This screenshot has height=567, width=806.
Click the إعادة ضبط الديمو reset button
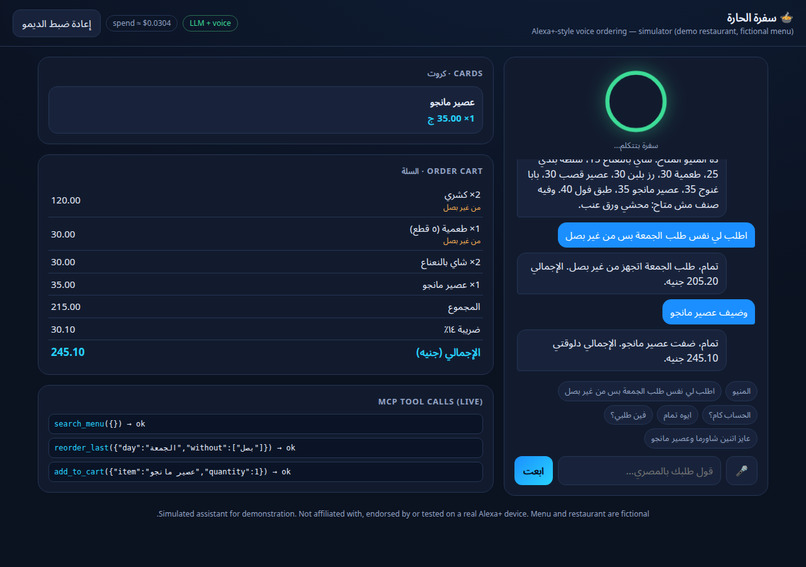[x=57, y=24]
